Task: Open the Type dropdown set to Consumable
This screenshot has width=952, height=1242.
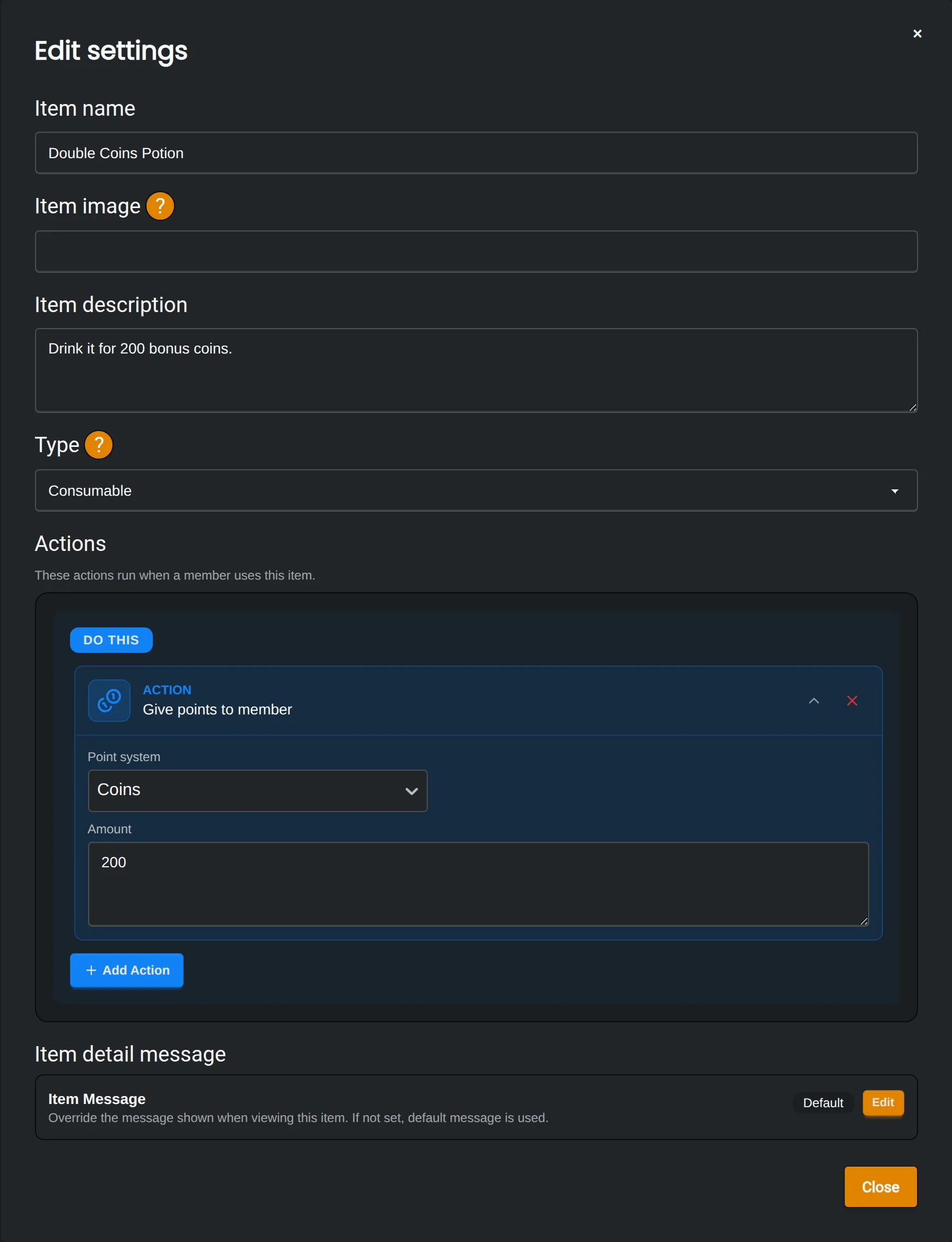Action: (476, 490)
